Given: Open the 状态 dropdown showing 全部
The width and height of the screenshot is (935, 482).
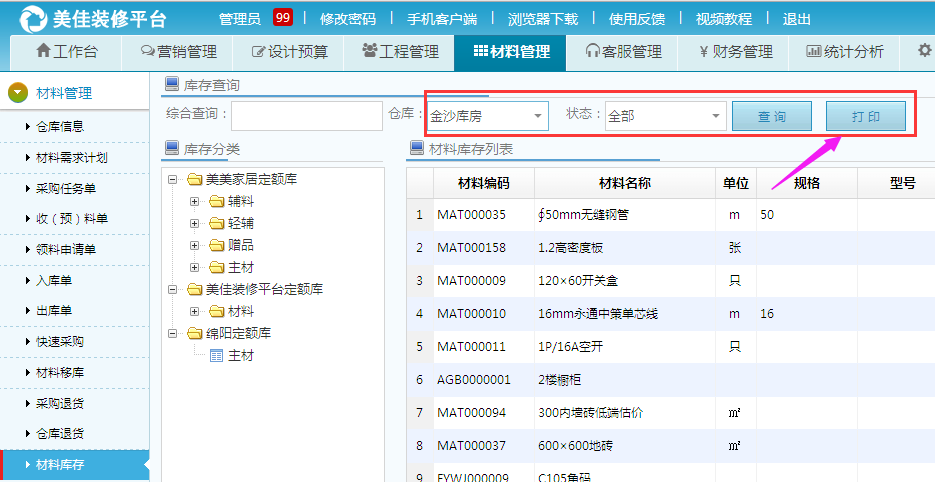Looking at the screenshot, I should [x=664, y=116].
